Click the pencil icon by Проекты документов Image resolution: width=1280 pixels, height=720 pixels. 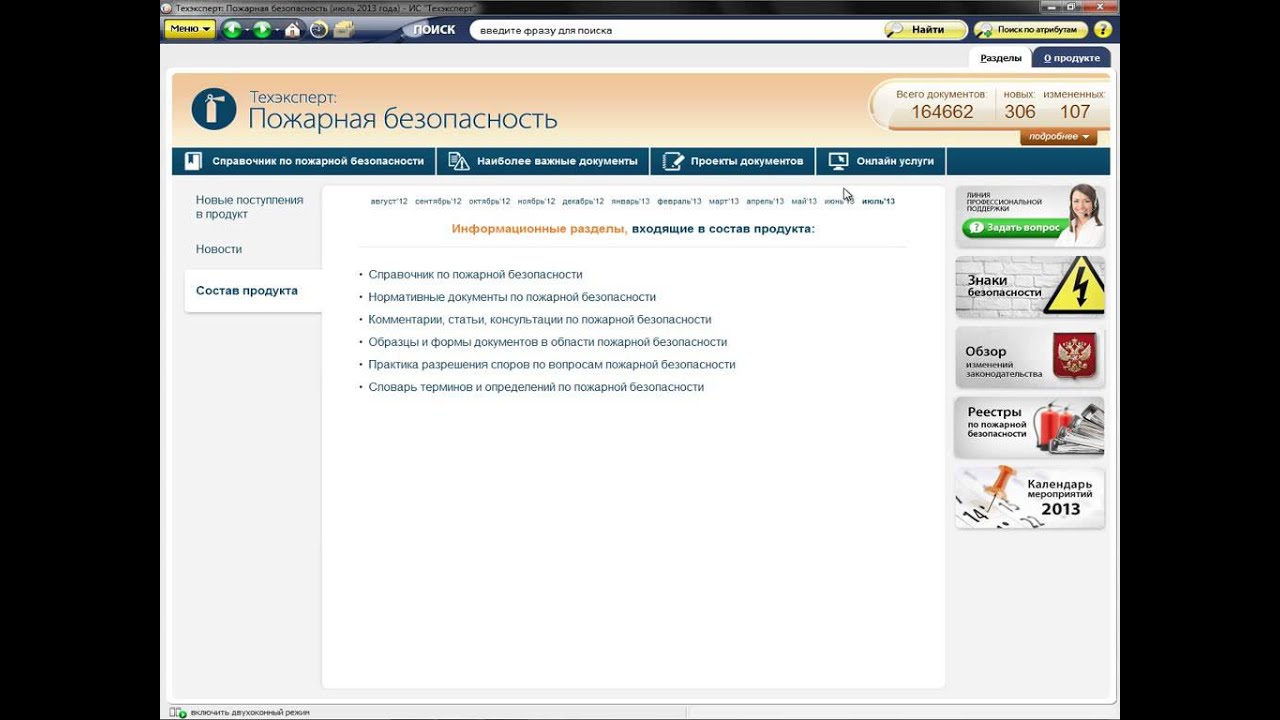coord(673,161)
